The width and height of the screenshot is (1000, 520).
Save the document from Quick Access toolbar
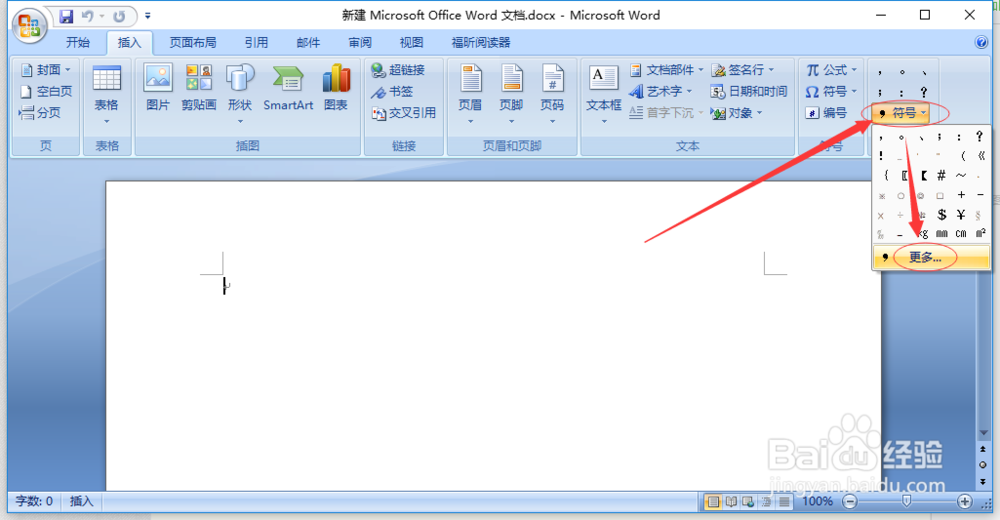(x=66, y=16)
